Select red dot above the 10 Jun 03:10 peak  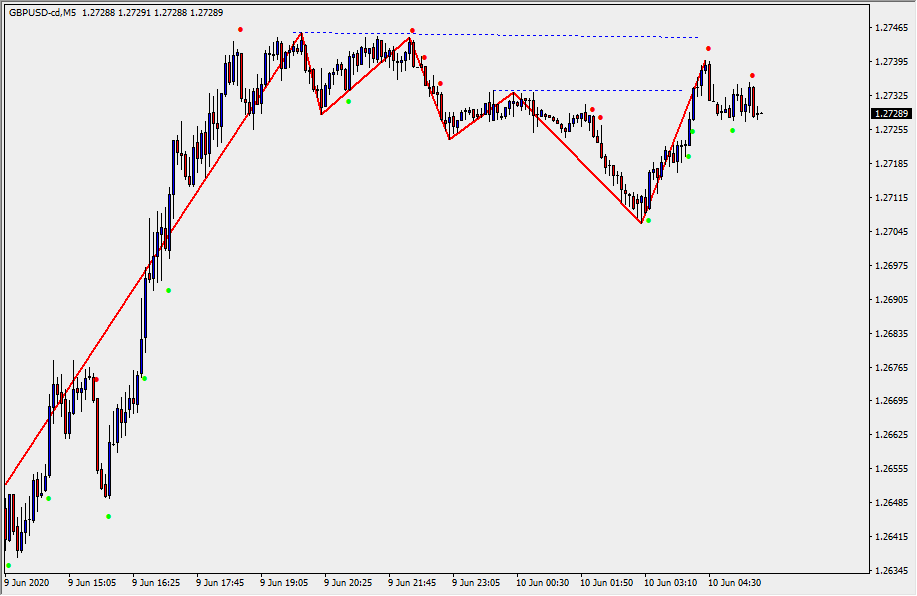coord(708,48)
